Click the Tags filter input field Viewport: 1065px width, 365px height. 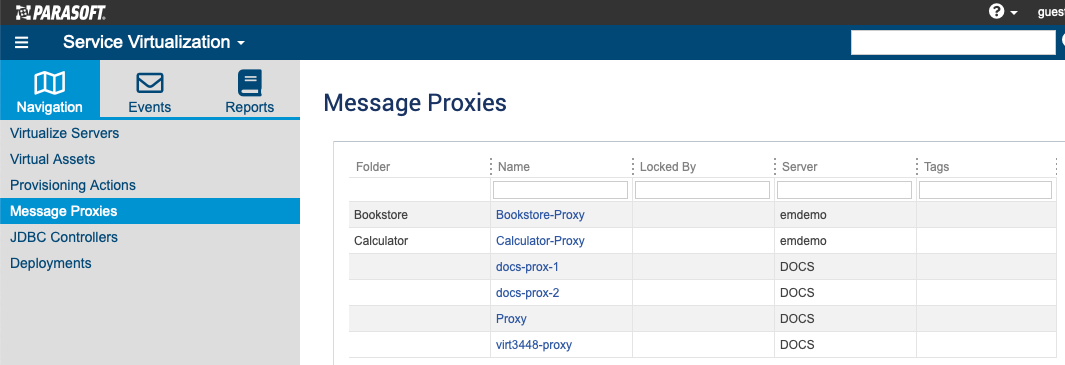tap(986, 190)
